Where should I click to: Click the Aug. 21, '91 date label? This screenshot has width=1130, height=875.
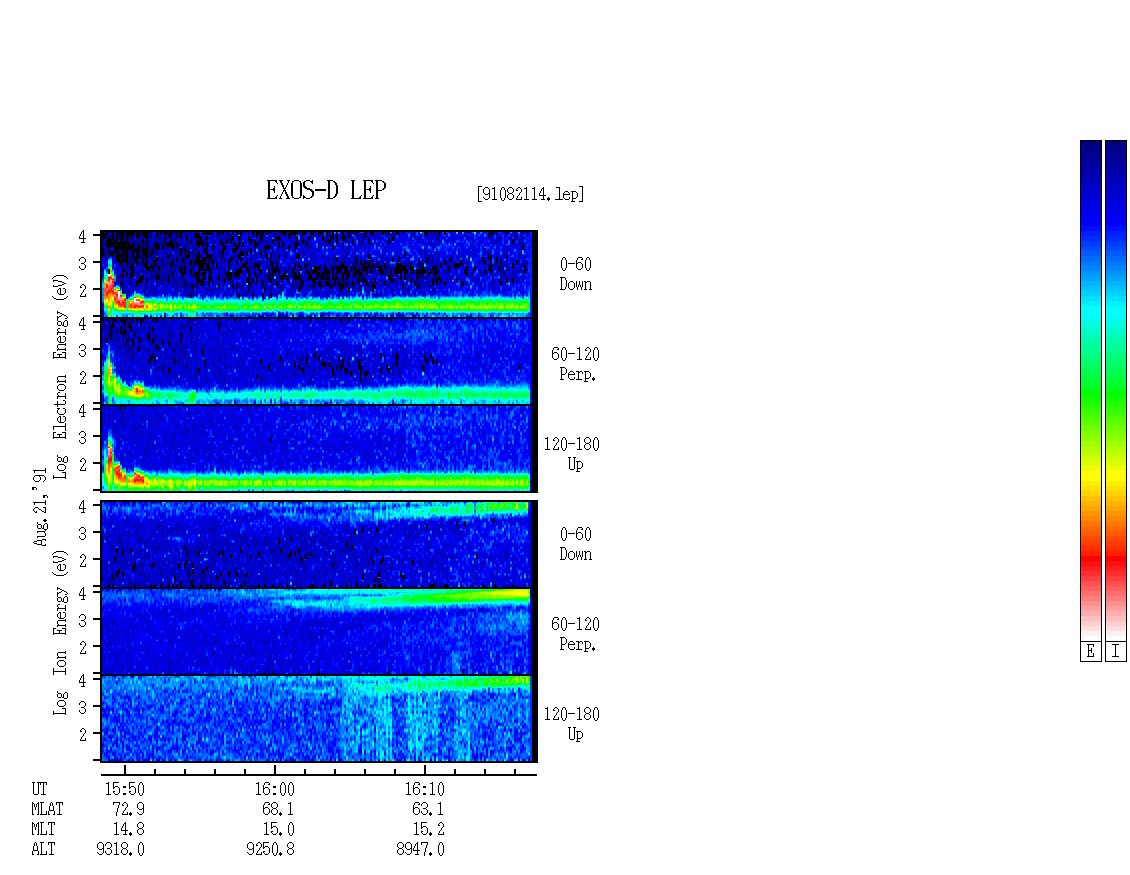(40, 507)
